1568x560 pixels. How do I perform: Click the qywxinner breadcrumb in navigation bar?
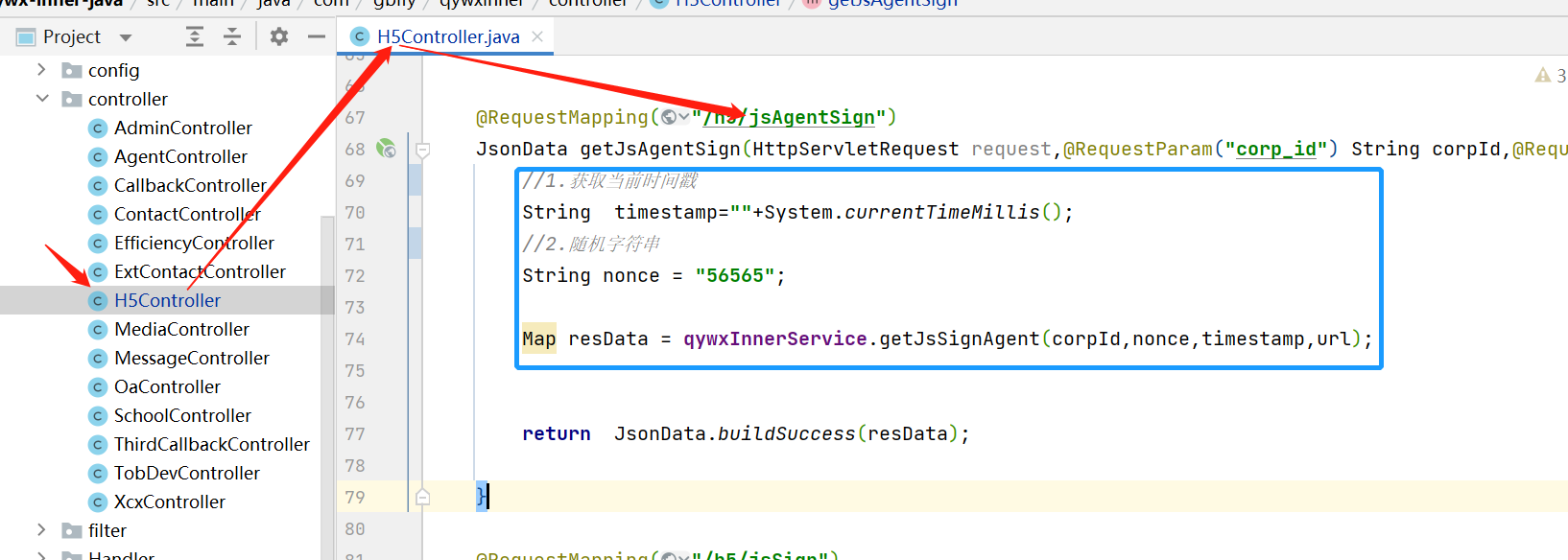click(x=482, y=3)
